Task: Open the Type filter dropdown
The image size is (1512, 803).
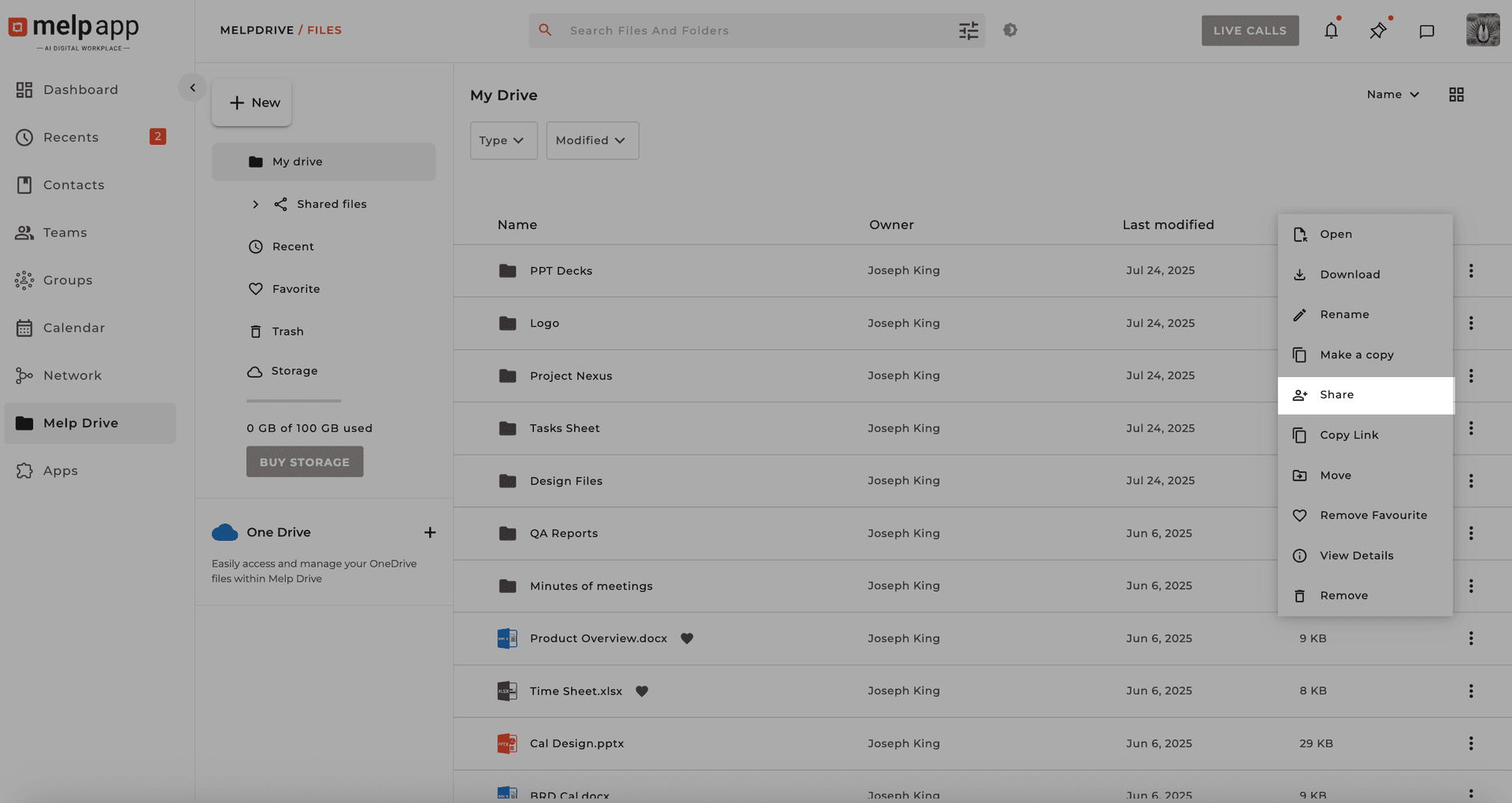Action: click(503, 140)
